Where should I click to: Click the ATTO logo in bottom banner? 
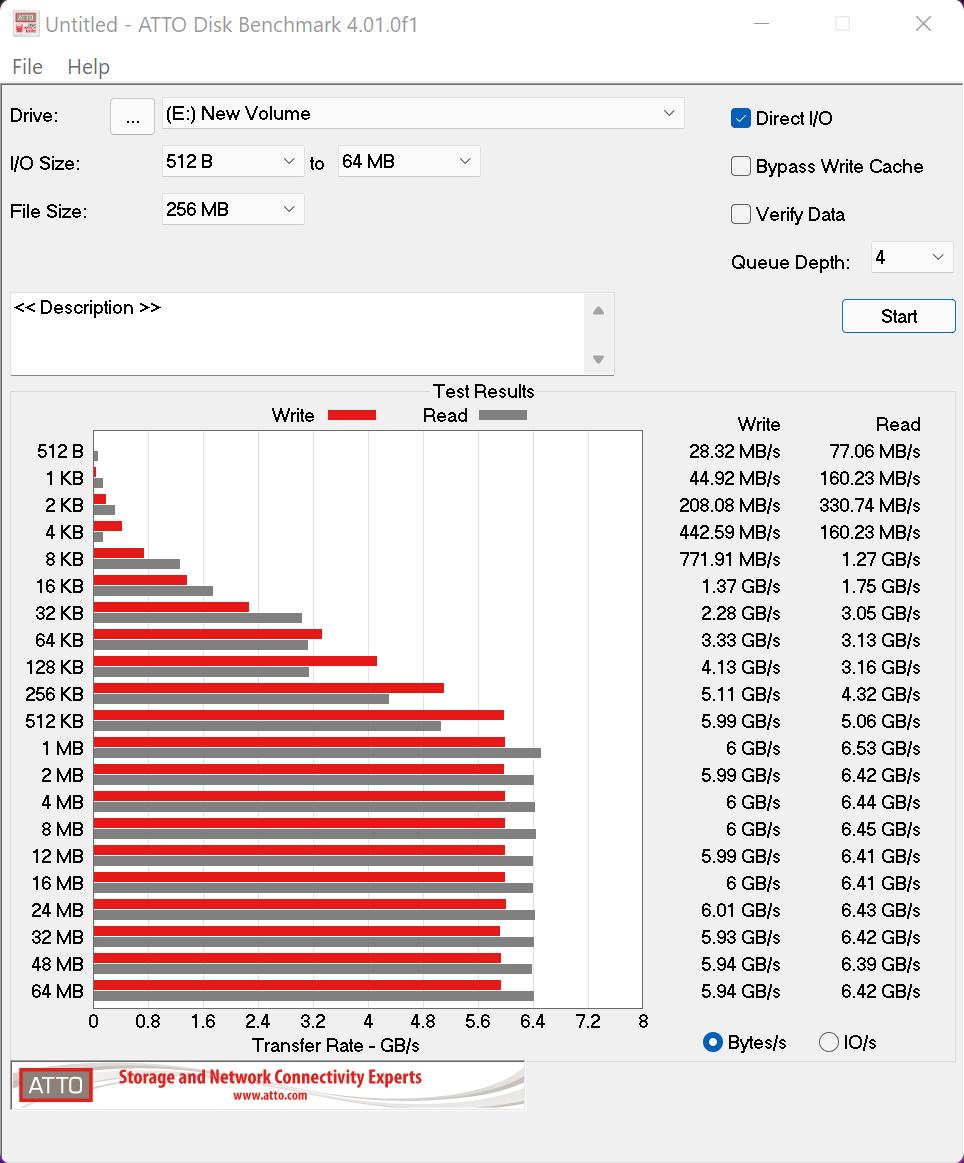56,1085
